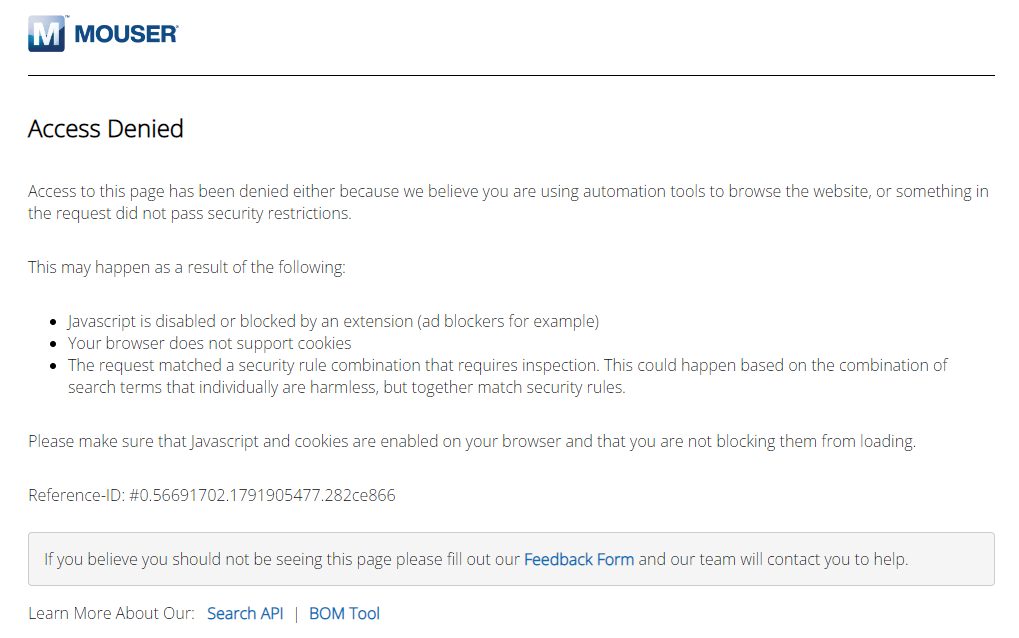Click the Access Denied heading

point(105,129)
